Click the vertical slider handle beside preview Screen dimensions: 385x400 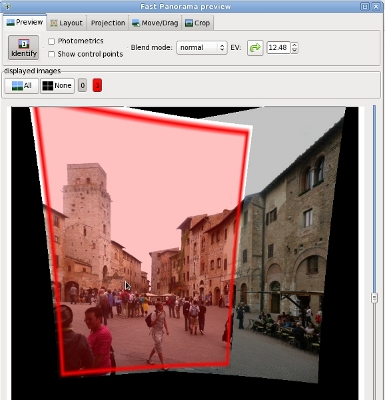374,298
